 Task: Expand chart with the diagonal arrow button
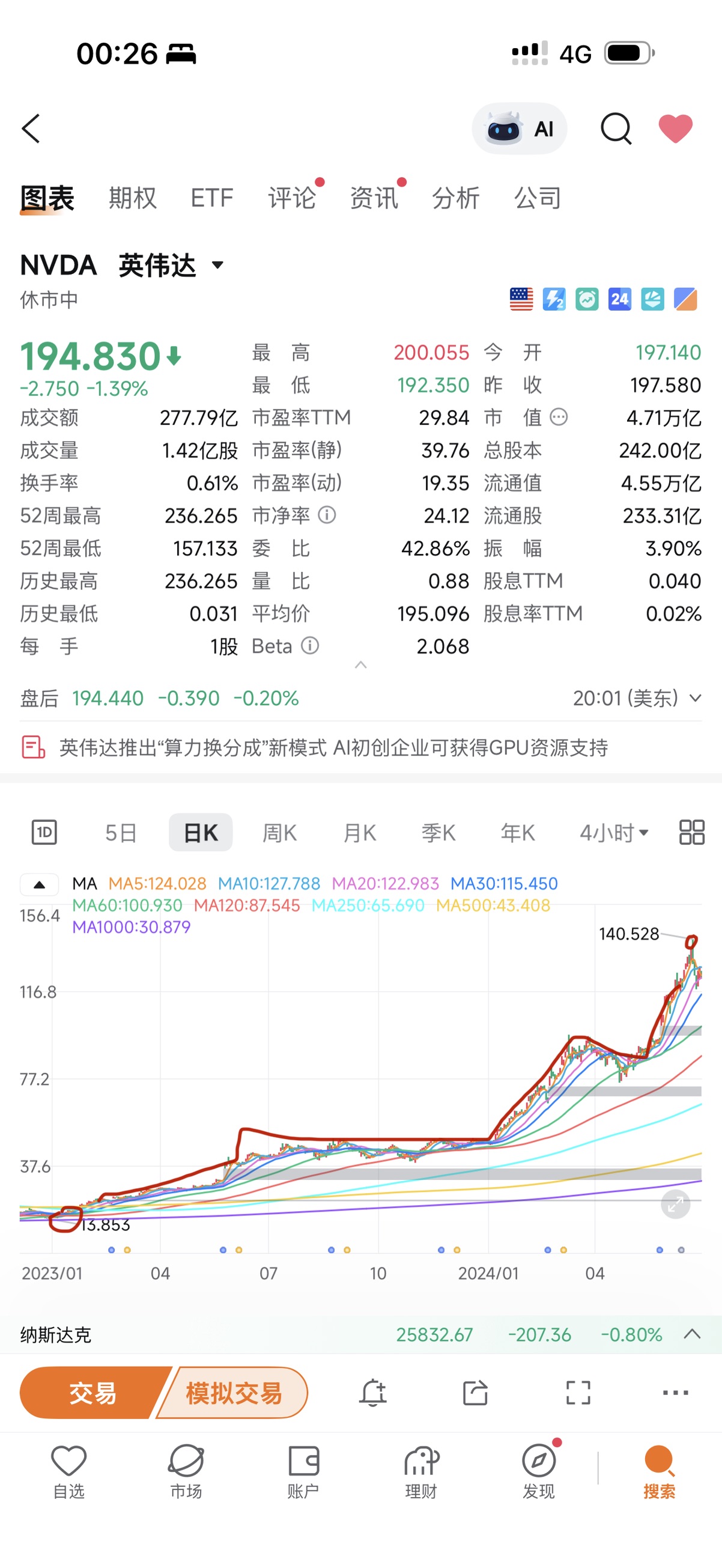pos(676,1204)
